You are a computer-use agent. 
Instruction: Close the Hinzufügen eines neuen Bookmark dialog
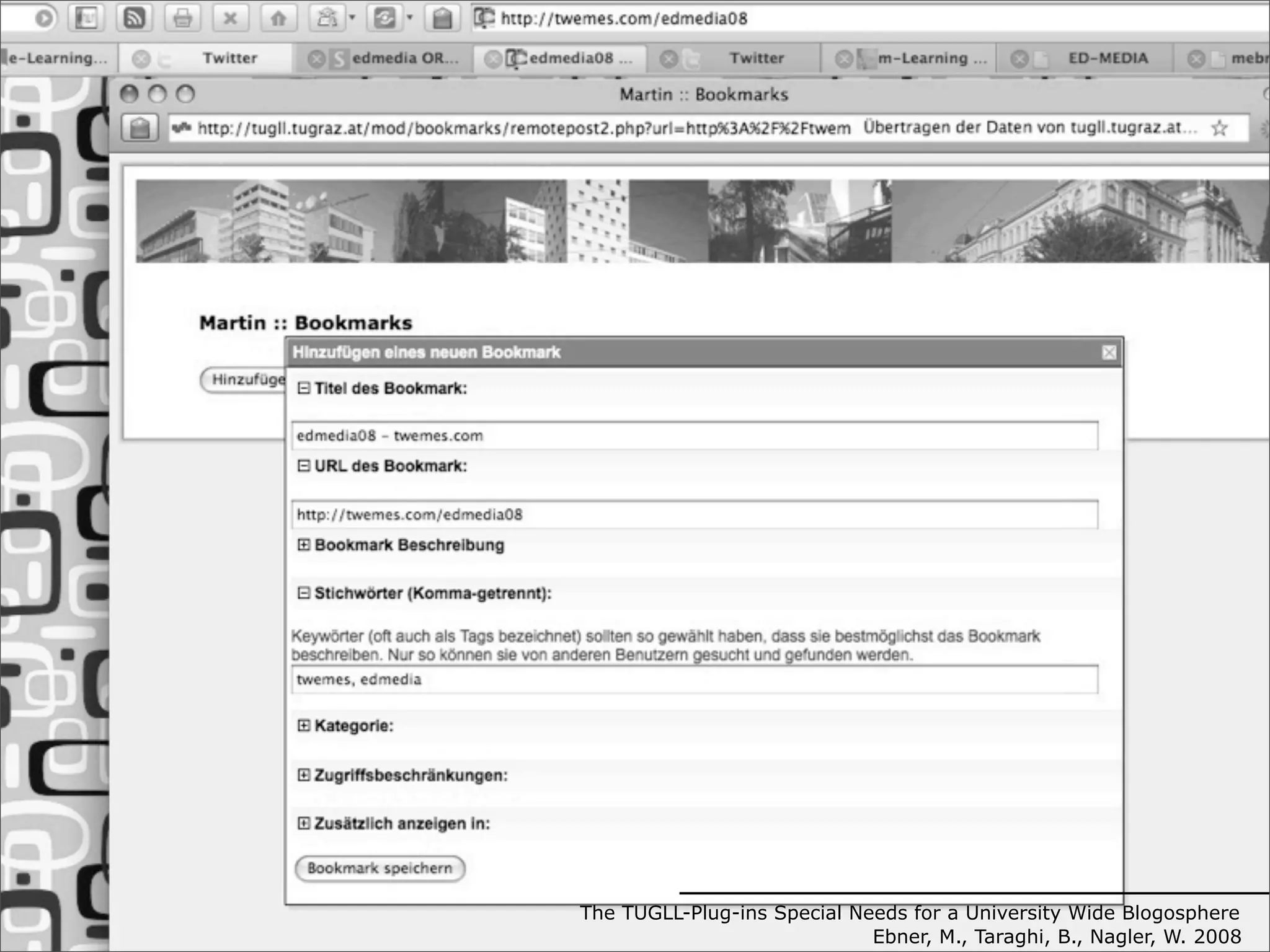click(1109, 353)
